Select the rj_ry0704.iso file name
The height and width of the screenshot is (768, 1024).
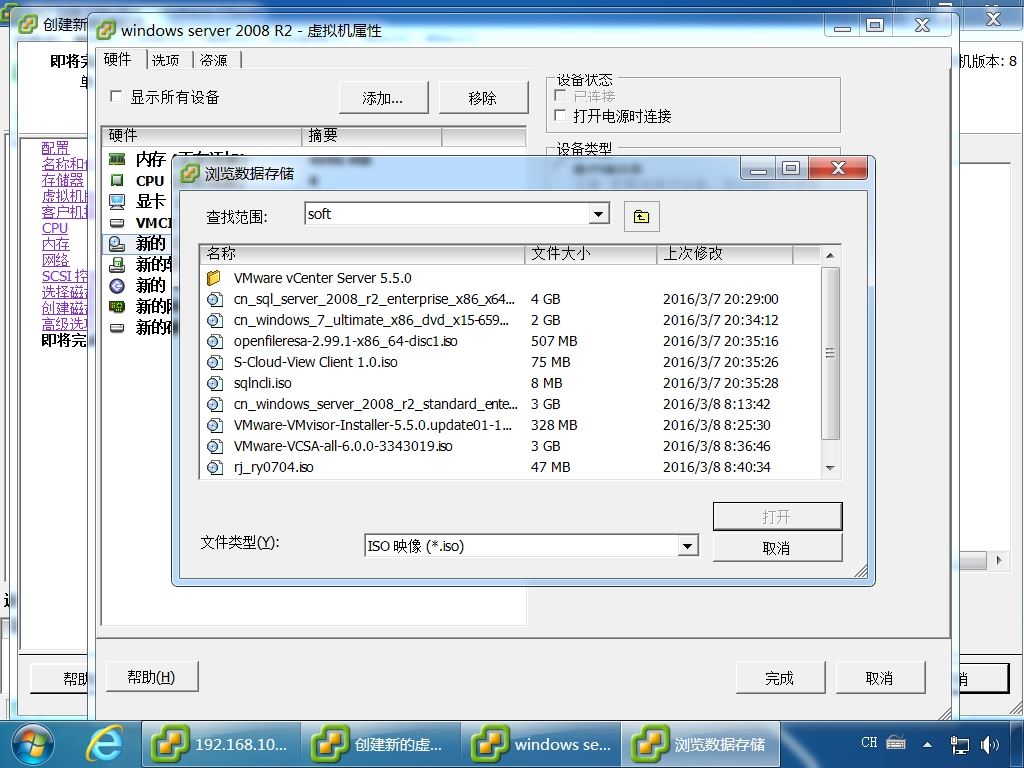[x=273, y=467]
